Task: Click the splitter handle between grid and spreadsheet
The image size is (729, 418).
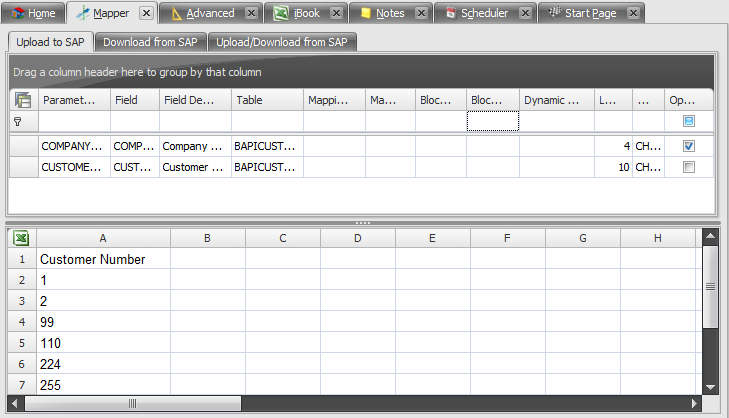Action: (363, 222)
